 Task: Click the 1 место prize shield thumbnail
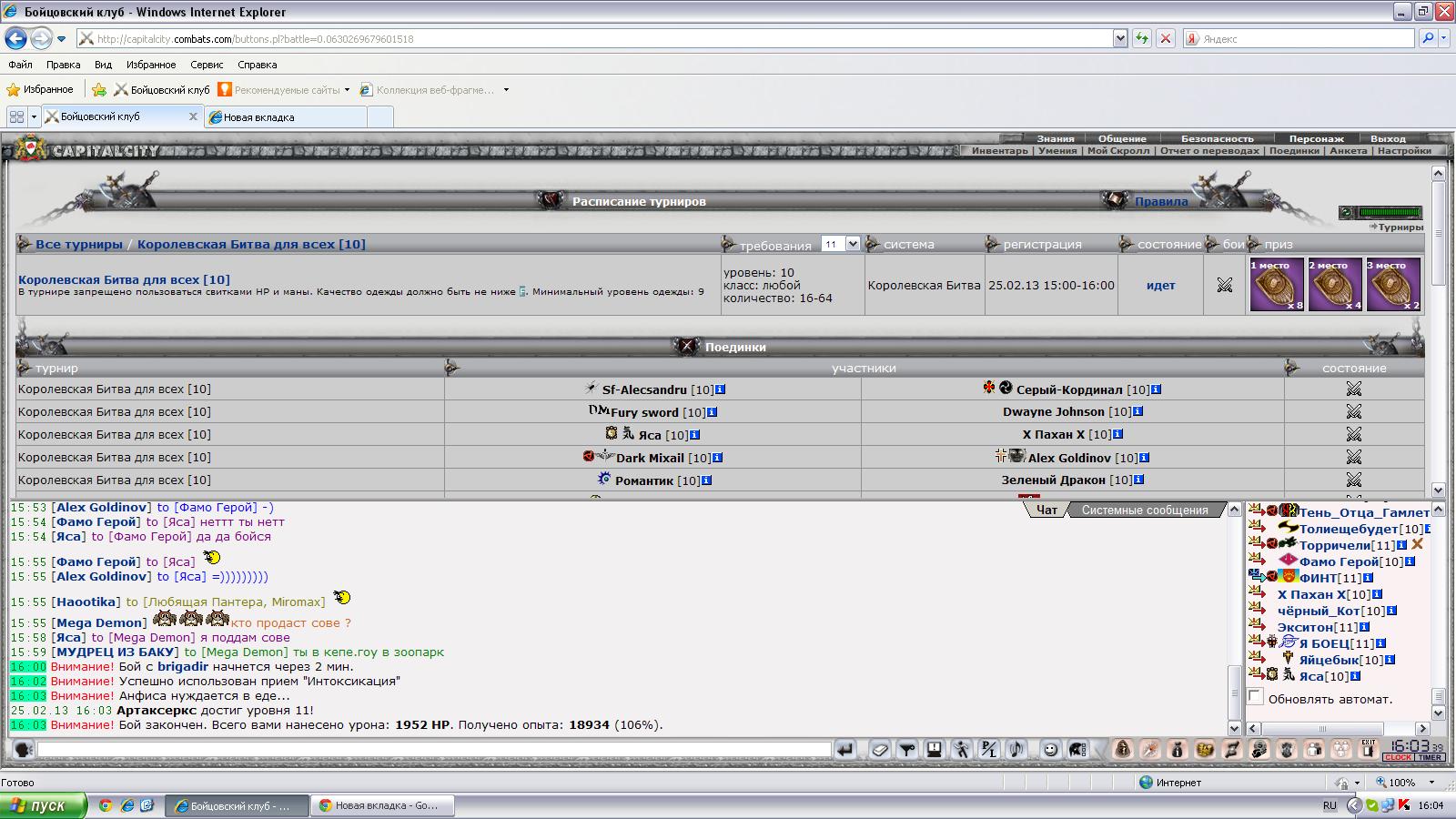pos(1276,285)
